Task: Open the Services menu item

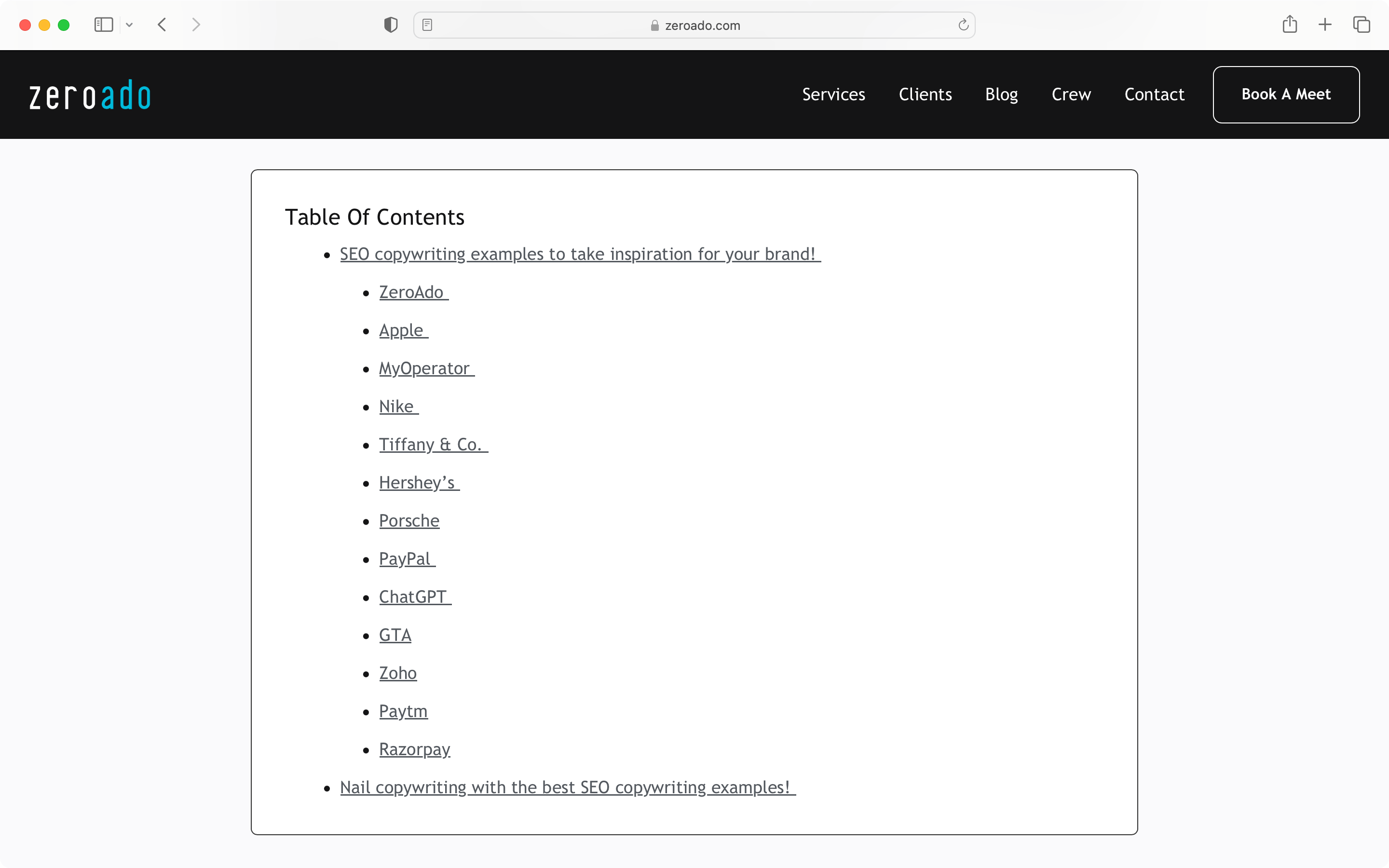Action: 833,94
